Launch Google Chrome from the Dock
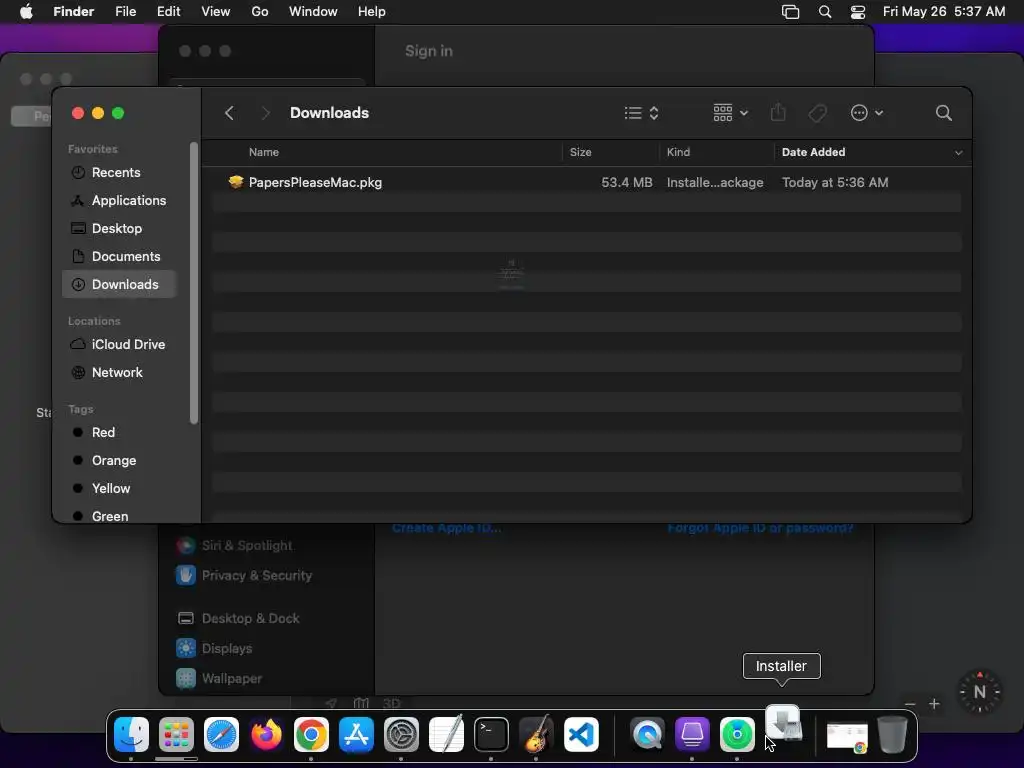The image size is (1024, 768). pyautogui.click(x=312, y=734)
